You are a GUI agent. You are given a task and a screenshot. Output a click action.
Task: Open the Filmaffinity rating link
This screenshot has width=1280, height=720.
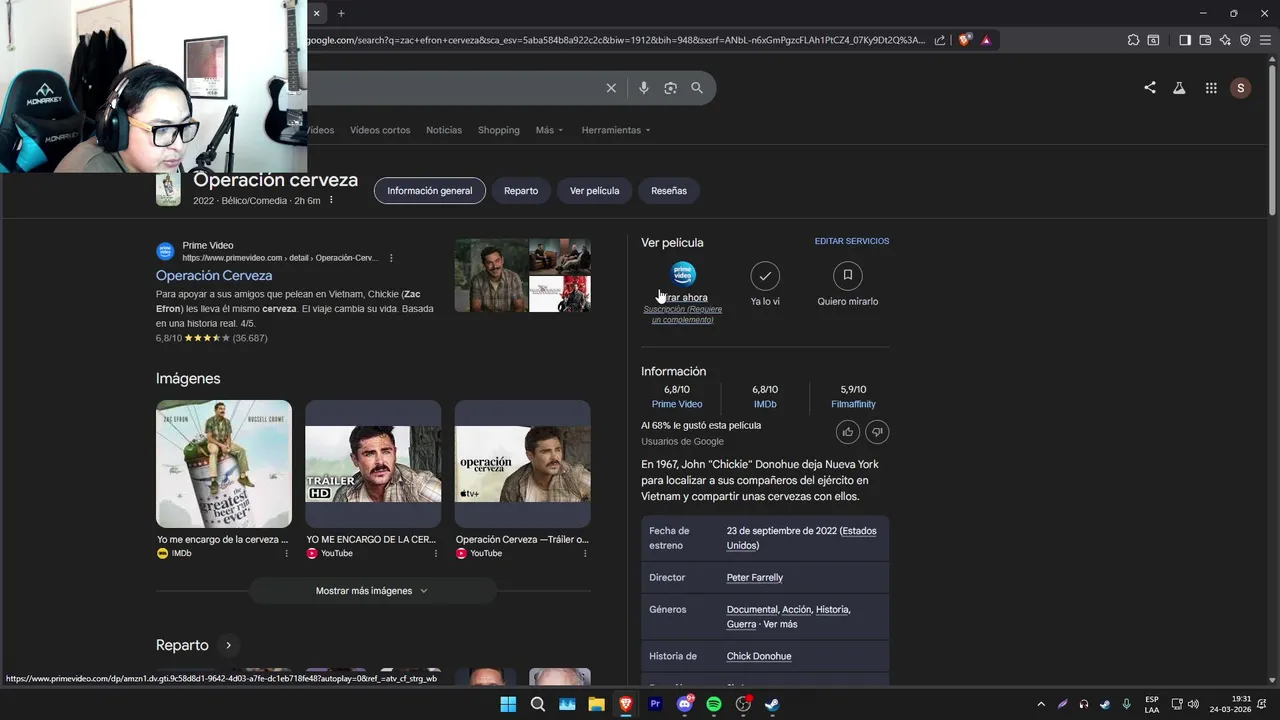[853, 404]
